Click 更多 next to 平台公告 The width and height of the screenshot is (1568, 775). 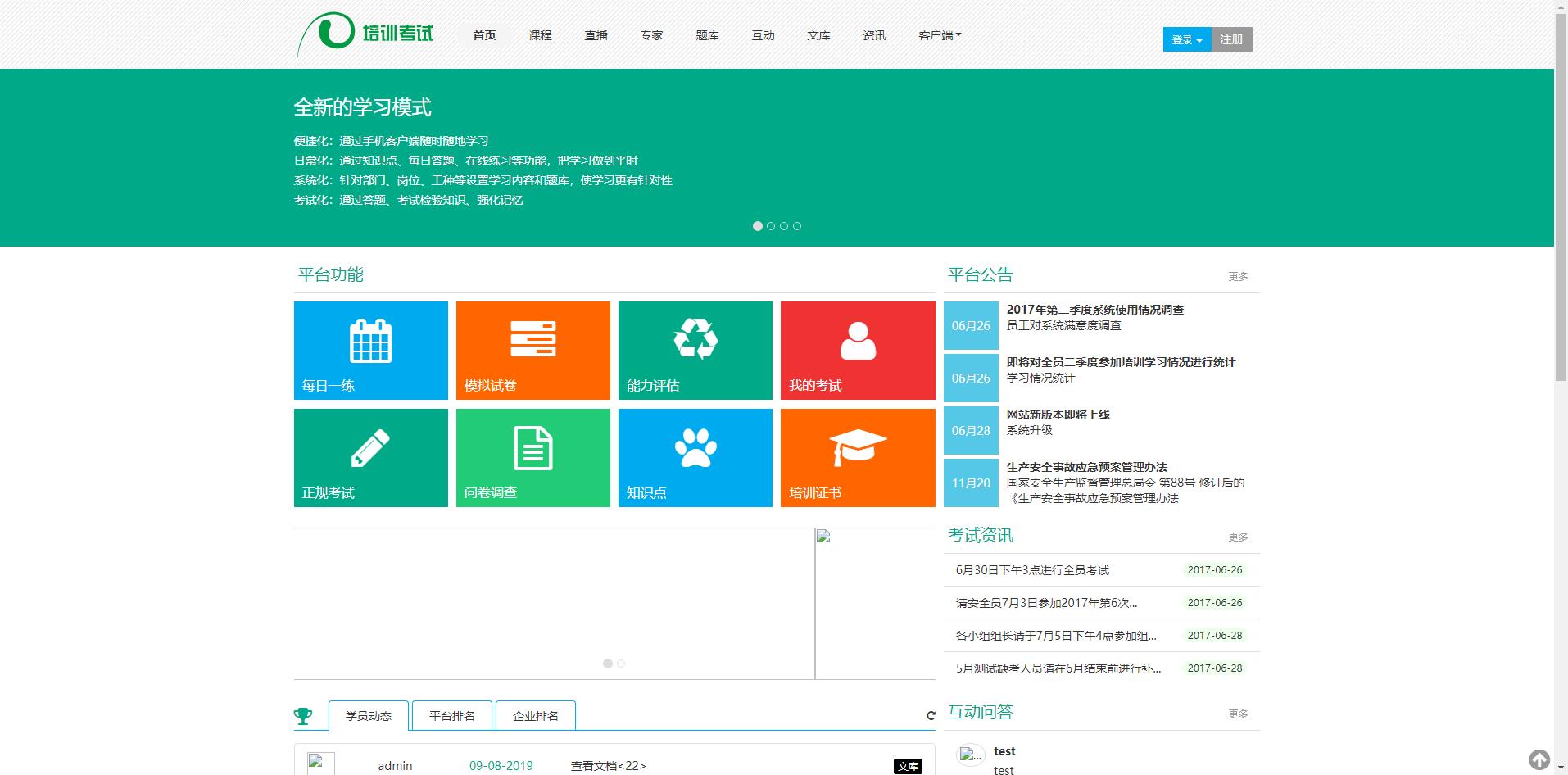(x=1238, y=276)
